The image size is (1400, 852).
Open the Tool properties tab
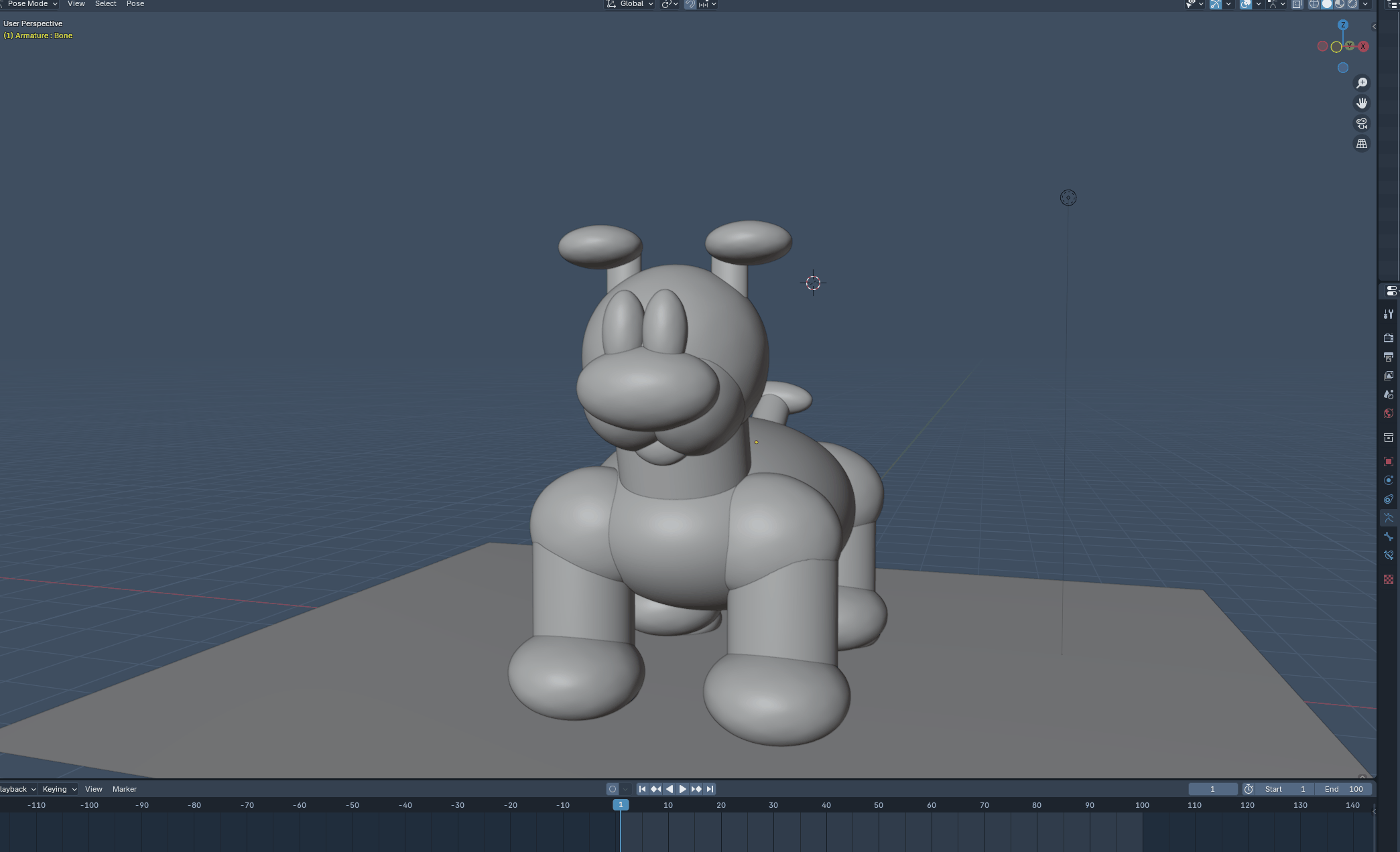click(1389, 314)
